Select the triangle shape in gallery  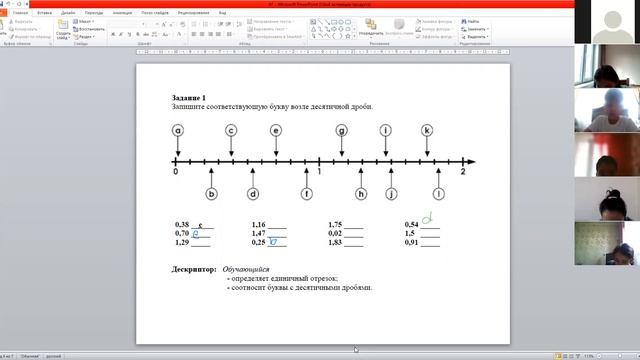pos(313,29)
